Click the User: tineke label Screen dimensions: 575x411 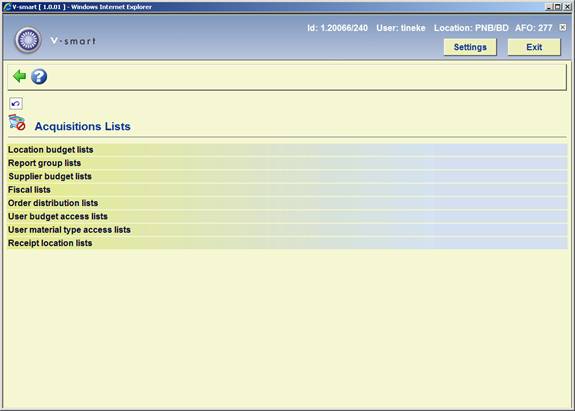(x=401, y=28)
